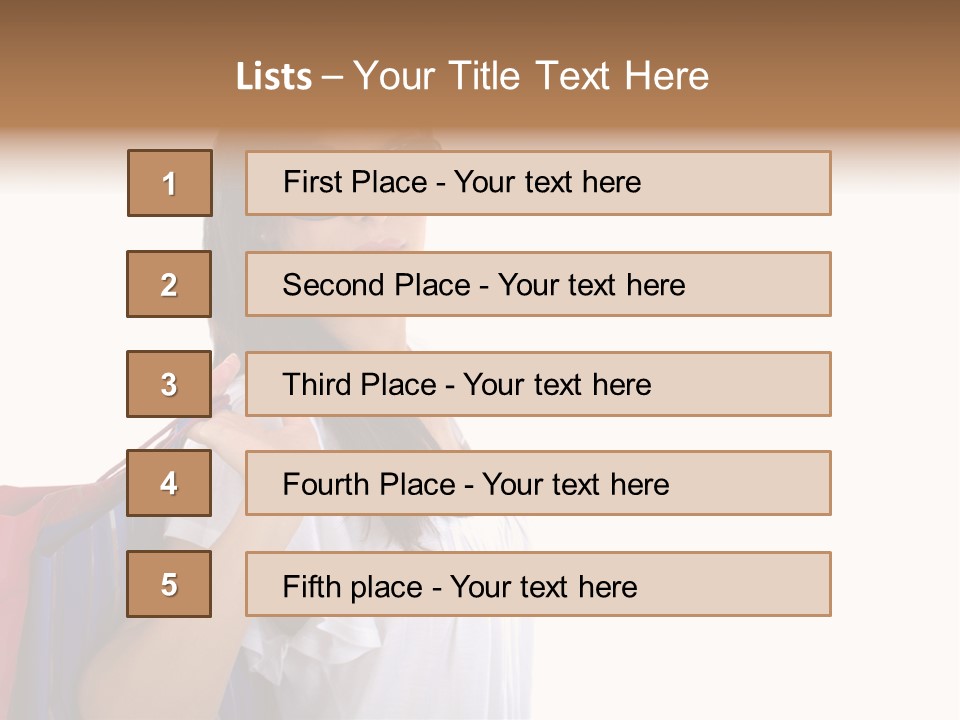This screenshot has width=960, height=720.
Task: Click 'Your Title Text Here' in the slide title
Action: click(531, 77)
